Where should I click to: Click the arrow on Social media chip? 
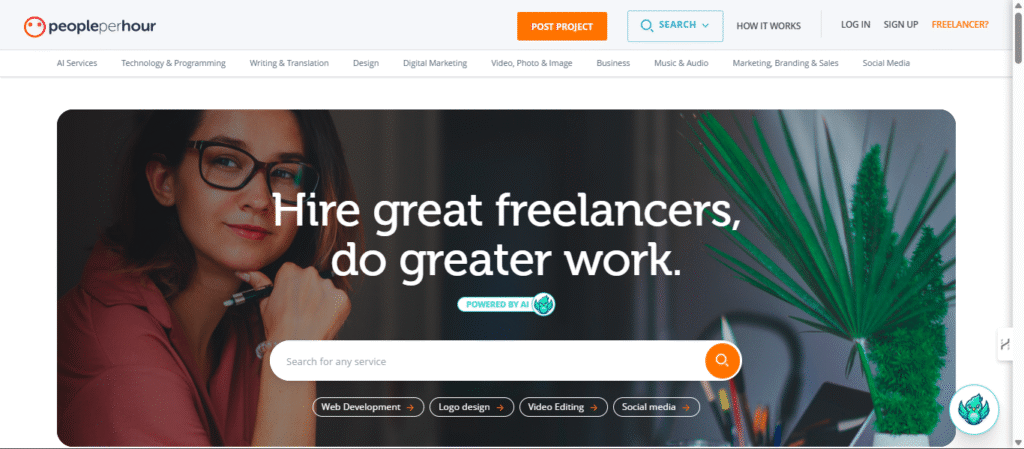click(686, 407)
